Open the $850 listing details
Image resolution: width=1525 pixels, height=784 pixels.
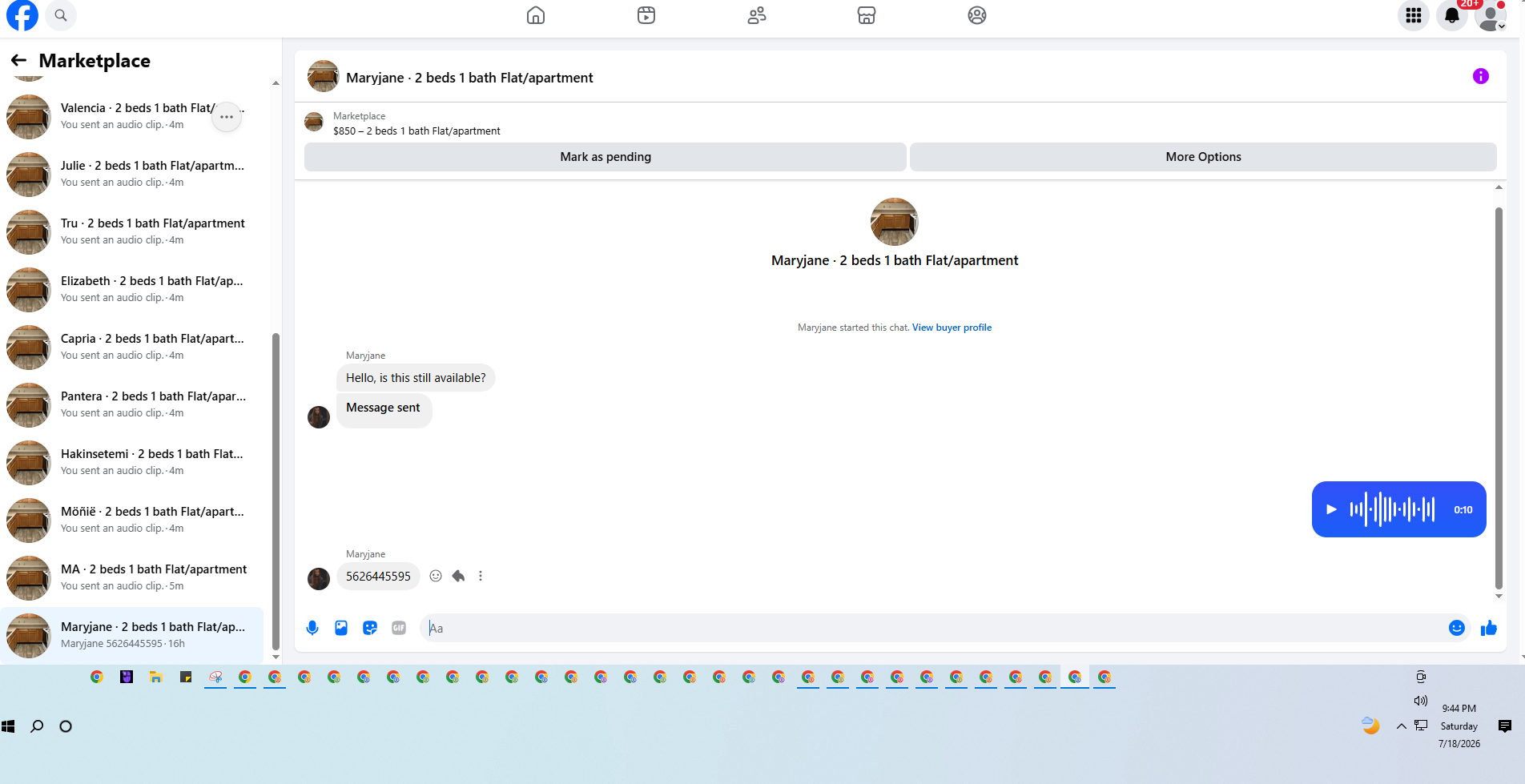click(x=416, y=131)
